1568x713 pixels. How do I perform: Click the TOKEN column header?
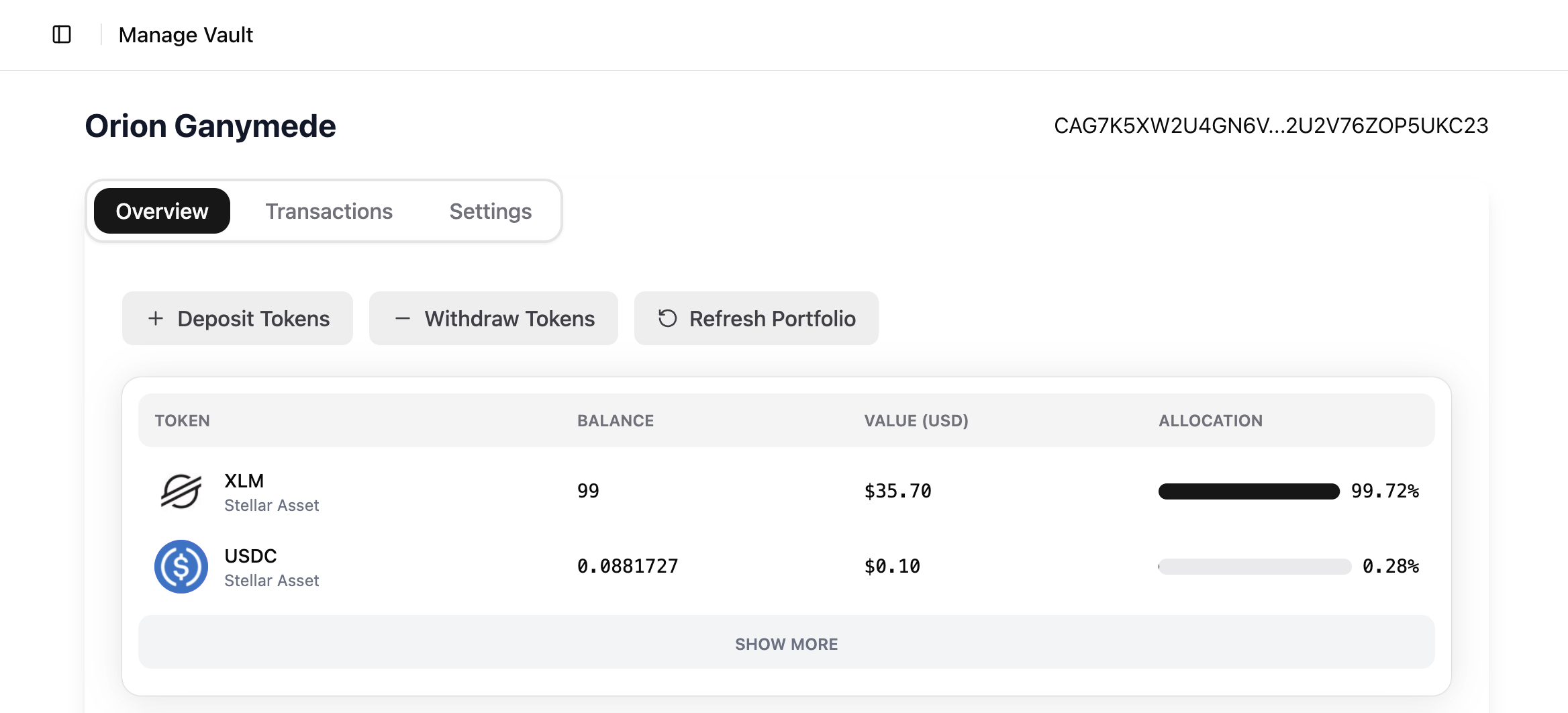182,420
